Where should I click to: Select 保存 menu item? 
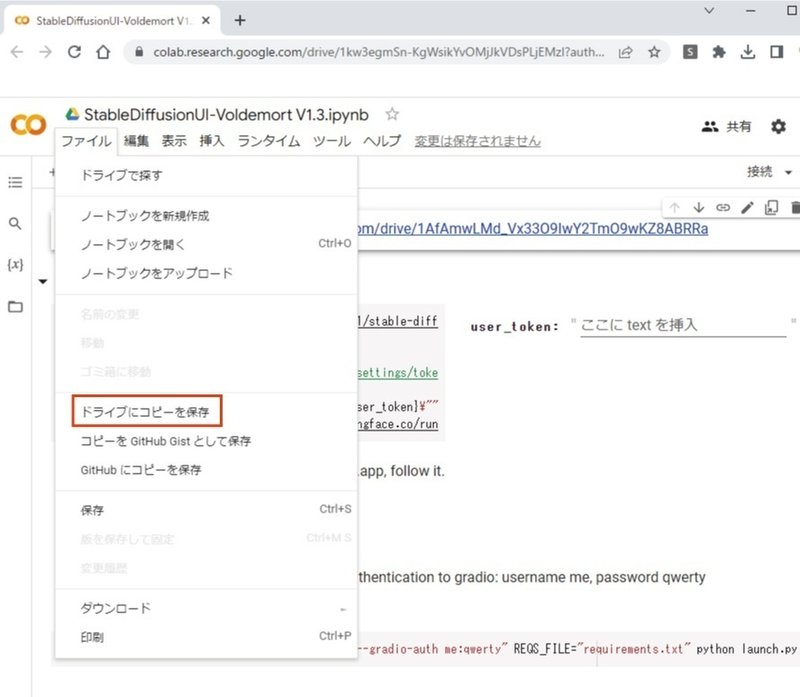point(206,510)
